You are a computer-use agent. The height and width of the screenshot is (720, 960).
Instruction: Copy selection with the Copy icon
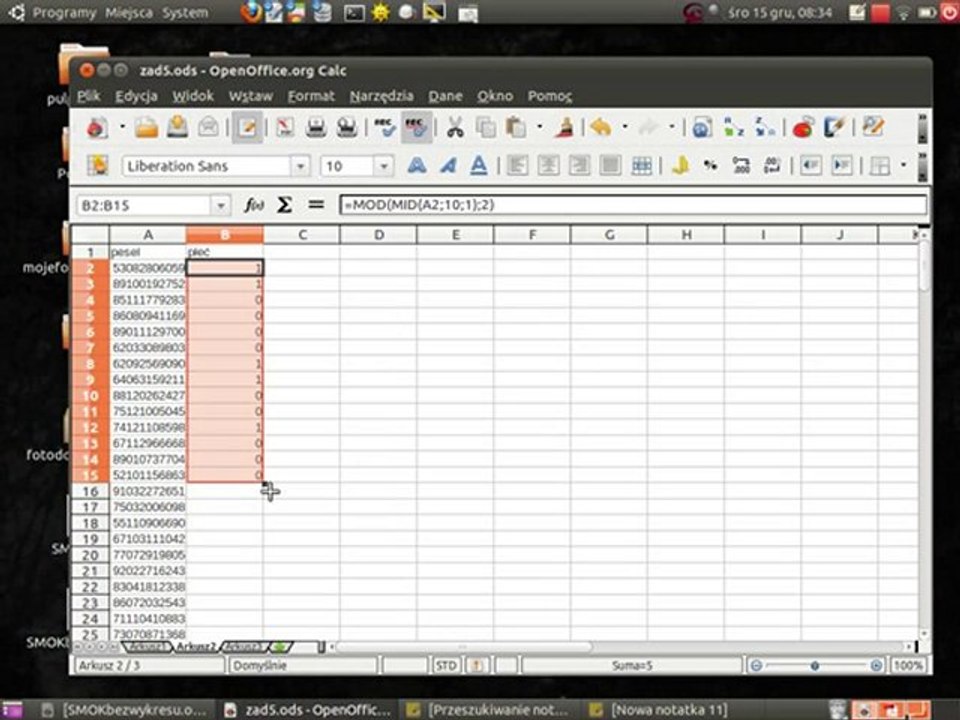pyautogui.click(x=486, y=127)
